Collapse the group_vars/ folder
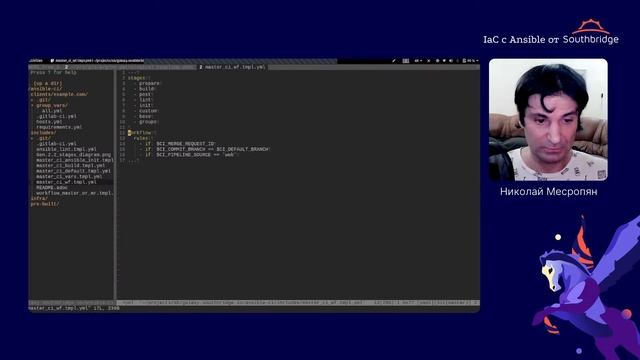The width and height of the screenshot is (640, 360). point(49,105)
